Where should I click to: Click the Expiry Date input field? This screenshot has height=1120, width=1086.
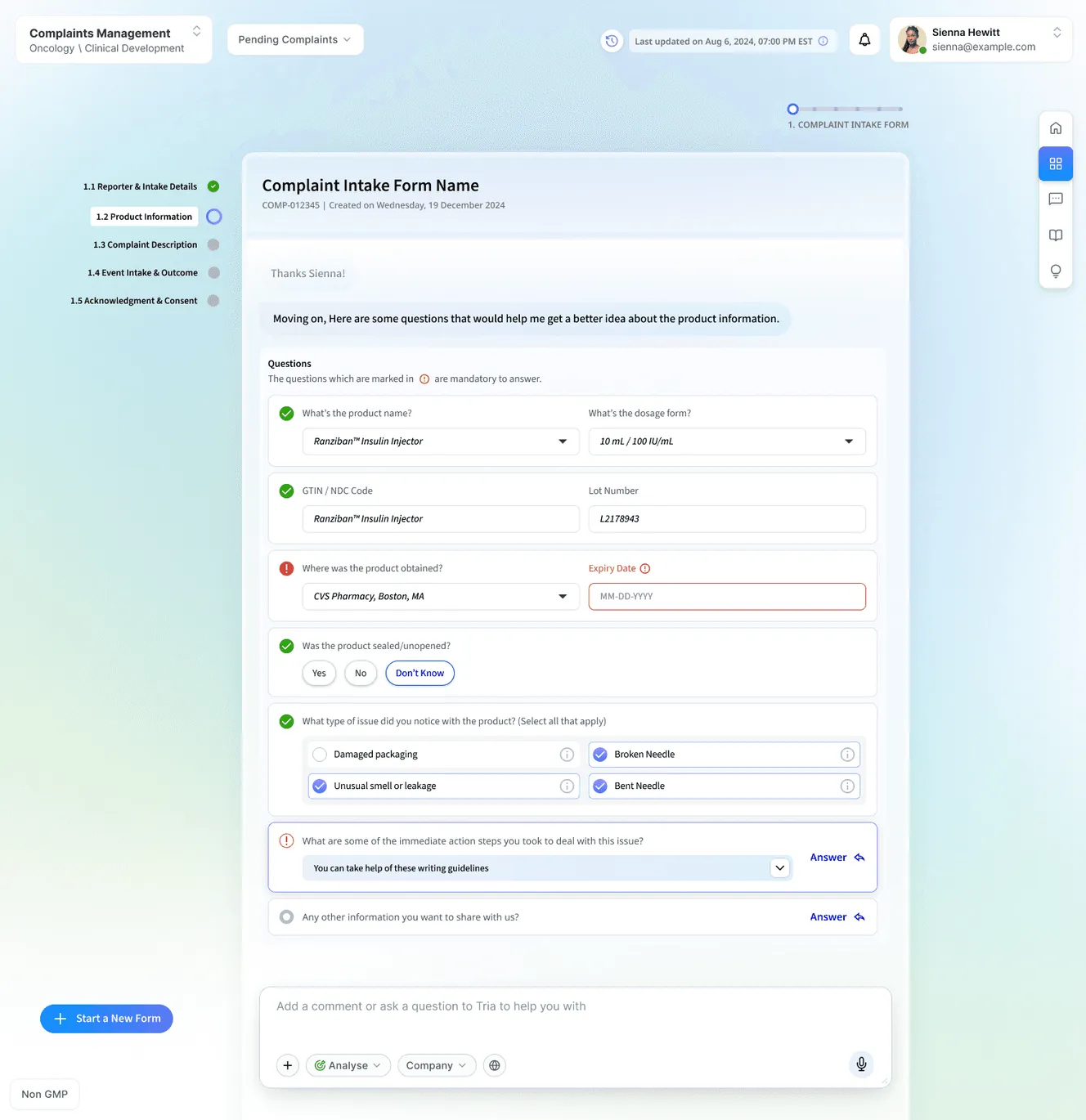727,597
